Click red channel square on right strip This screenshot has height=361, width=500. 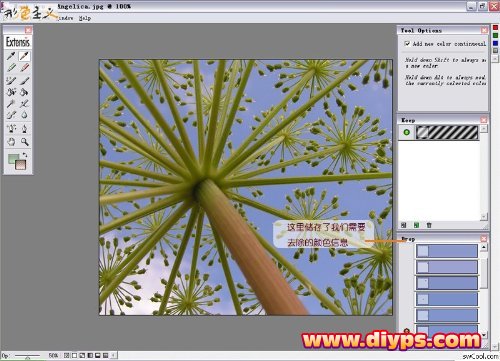tap(495, 27)
